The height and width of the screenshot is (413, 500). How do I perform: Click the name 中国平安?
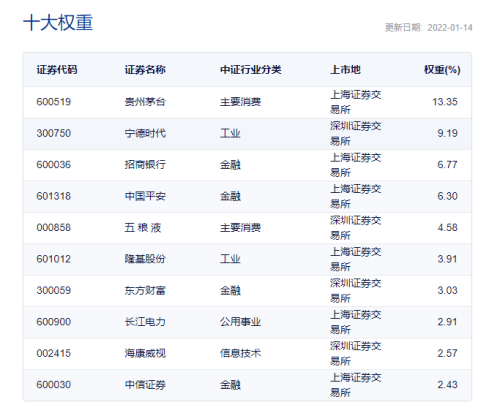pyautogui.click(x=145, y=196)
